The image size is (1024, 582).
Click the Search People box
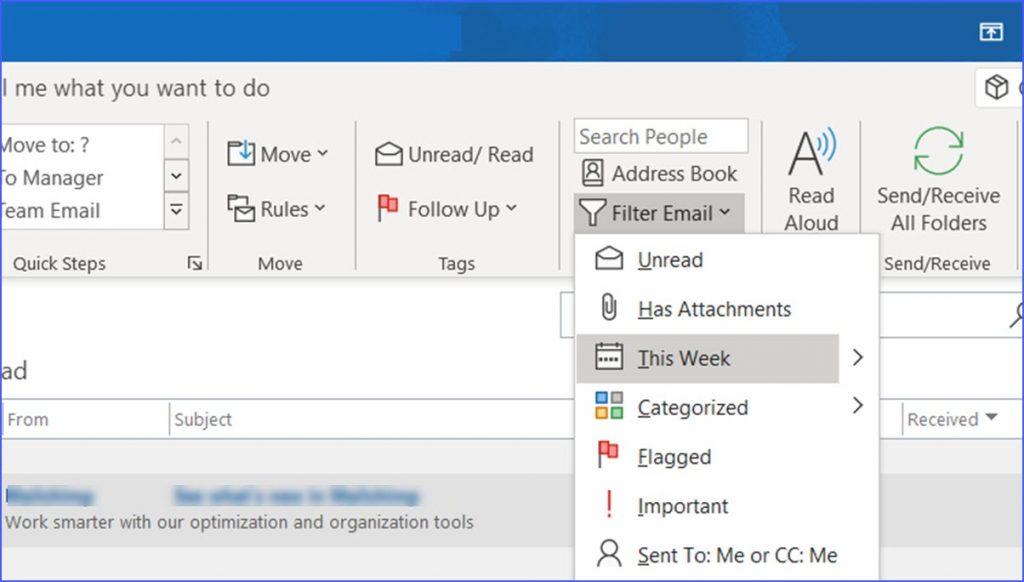click(660, 136)
